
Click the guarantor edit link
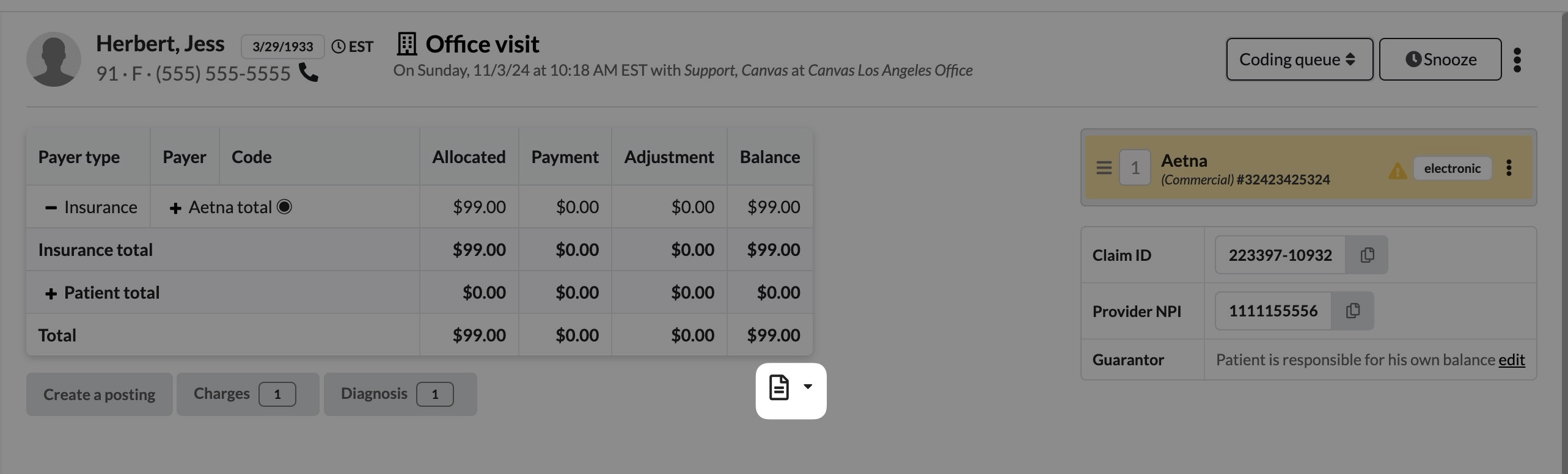pyautogui.click(x=1511, y=360)
